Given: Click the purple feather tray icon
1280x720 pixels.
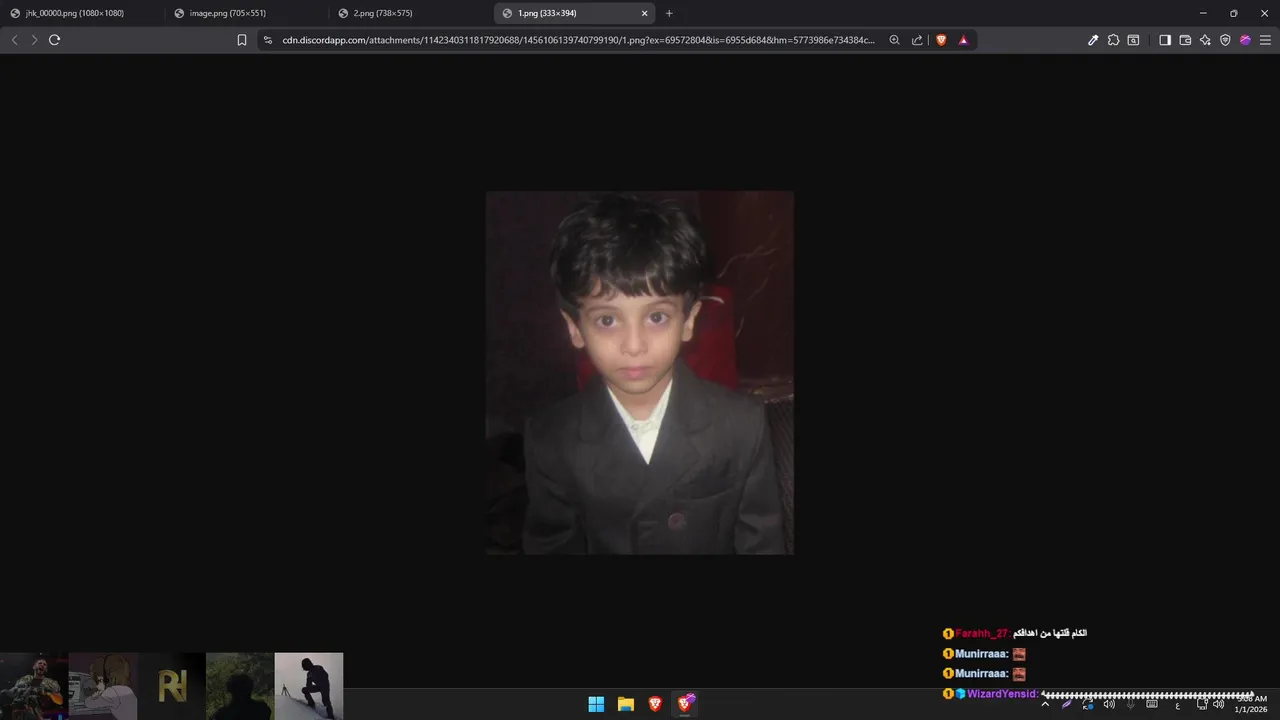Looking at the screenshot, I should pyautogui.click(x=1067, y=704).
